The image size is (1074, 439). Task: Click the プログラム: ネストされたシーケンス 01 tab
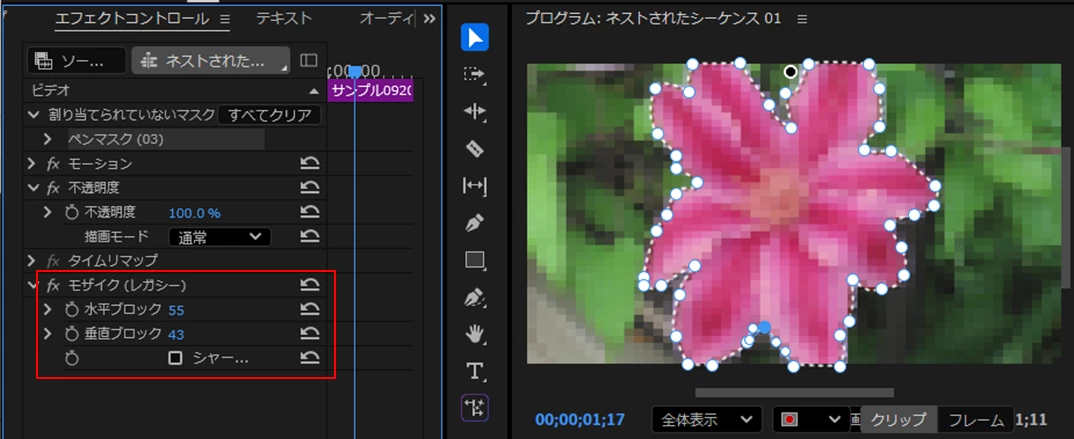point(653,19)
